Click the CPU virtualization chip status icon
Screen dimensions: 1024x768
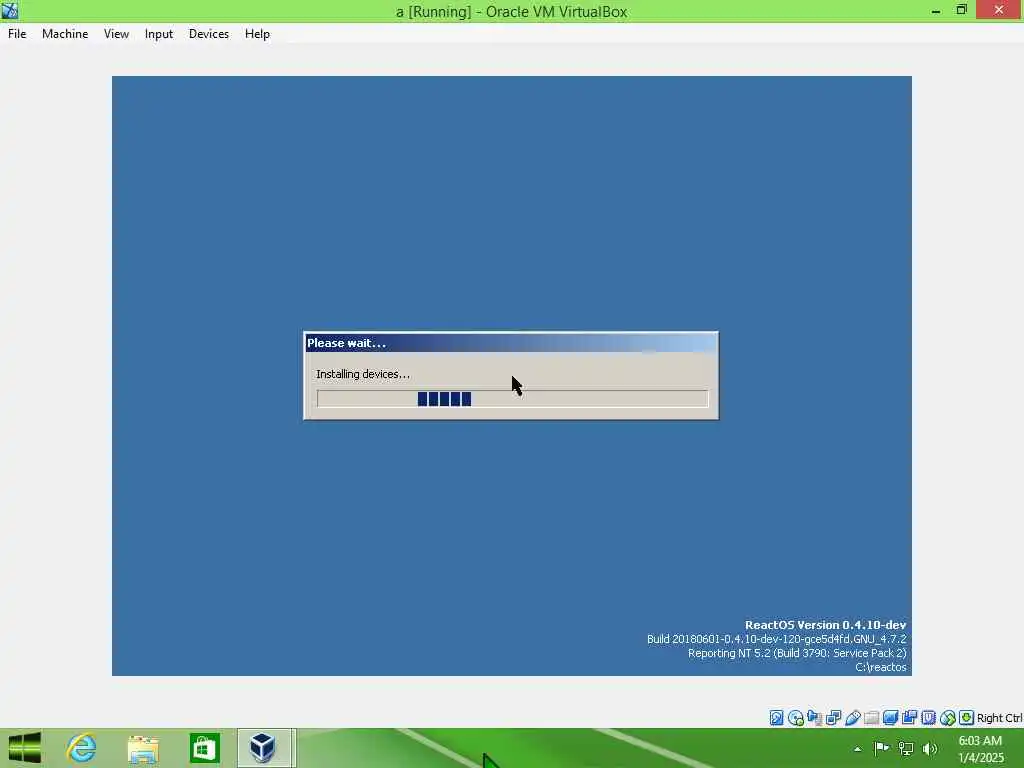coord(928,718)
